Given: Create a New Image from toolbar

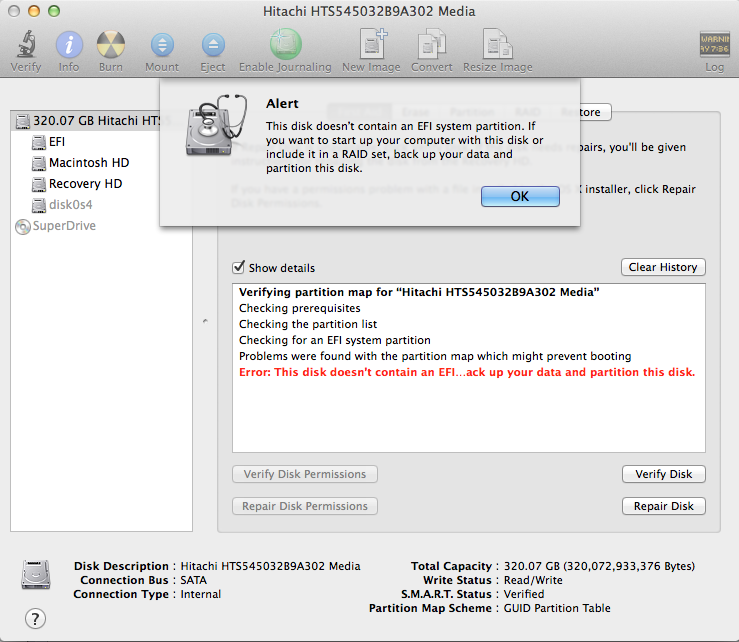Looking at the screenshot, I should click(372, 44).
